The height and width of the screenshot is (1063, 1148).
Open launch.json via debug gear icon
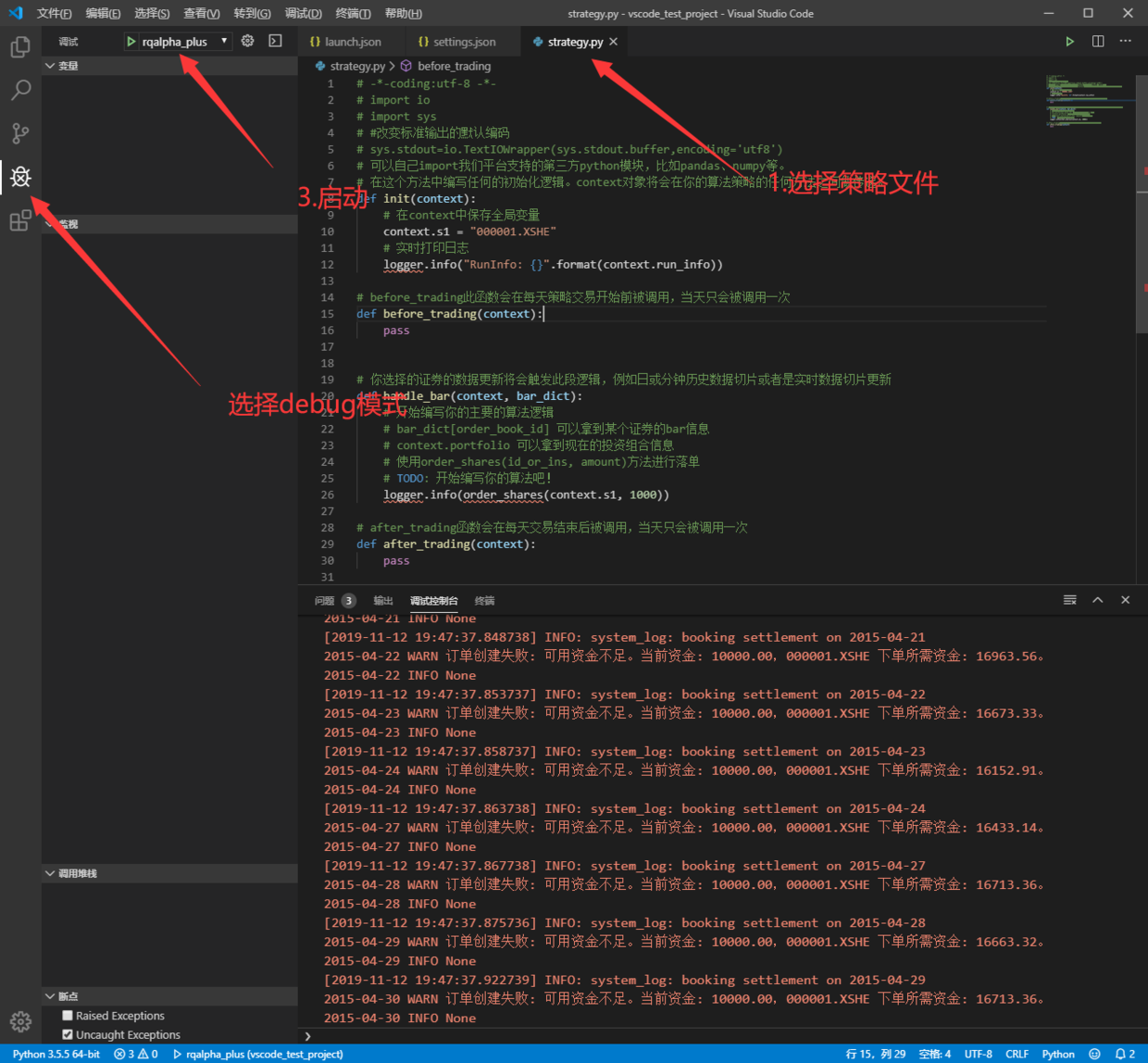(x=247, y=41)
